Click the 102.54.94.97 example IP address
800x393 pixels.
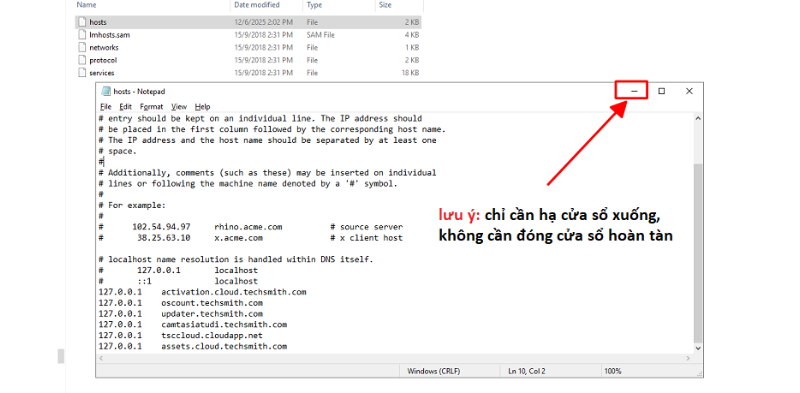point(161,227)
